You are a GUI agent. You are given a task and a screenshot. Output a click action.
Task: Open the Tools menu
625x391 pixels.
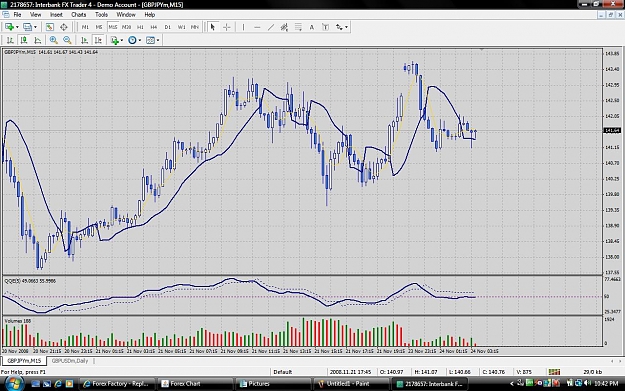101,15
